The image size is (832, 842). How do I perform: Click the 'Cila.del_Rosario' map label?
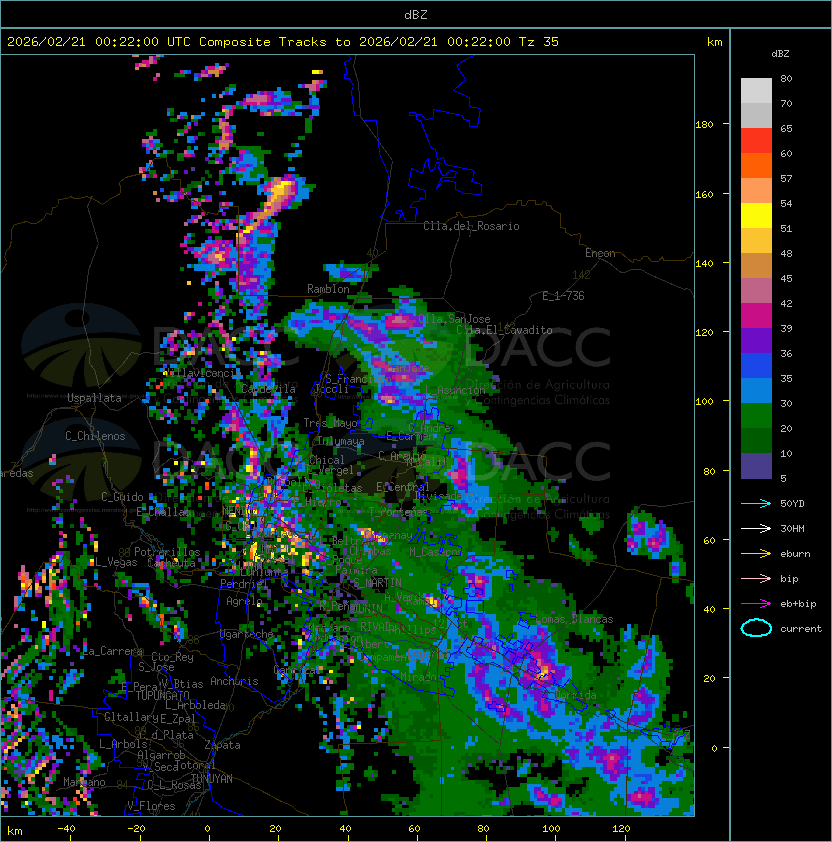471,226
